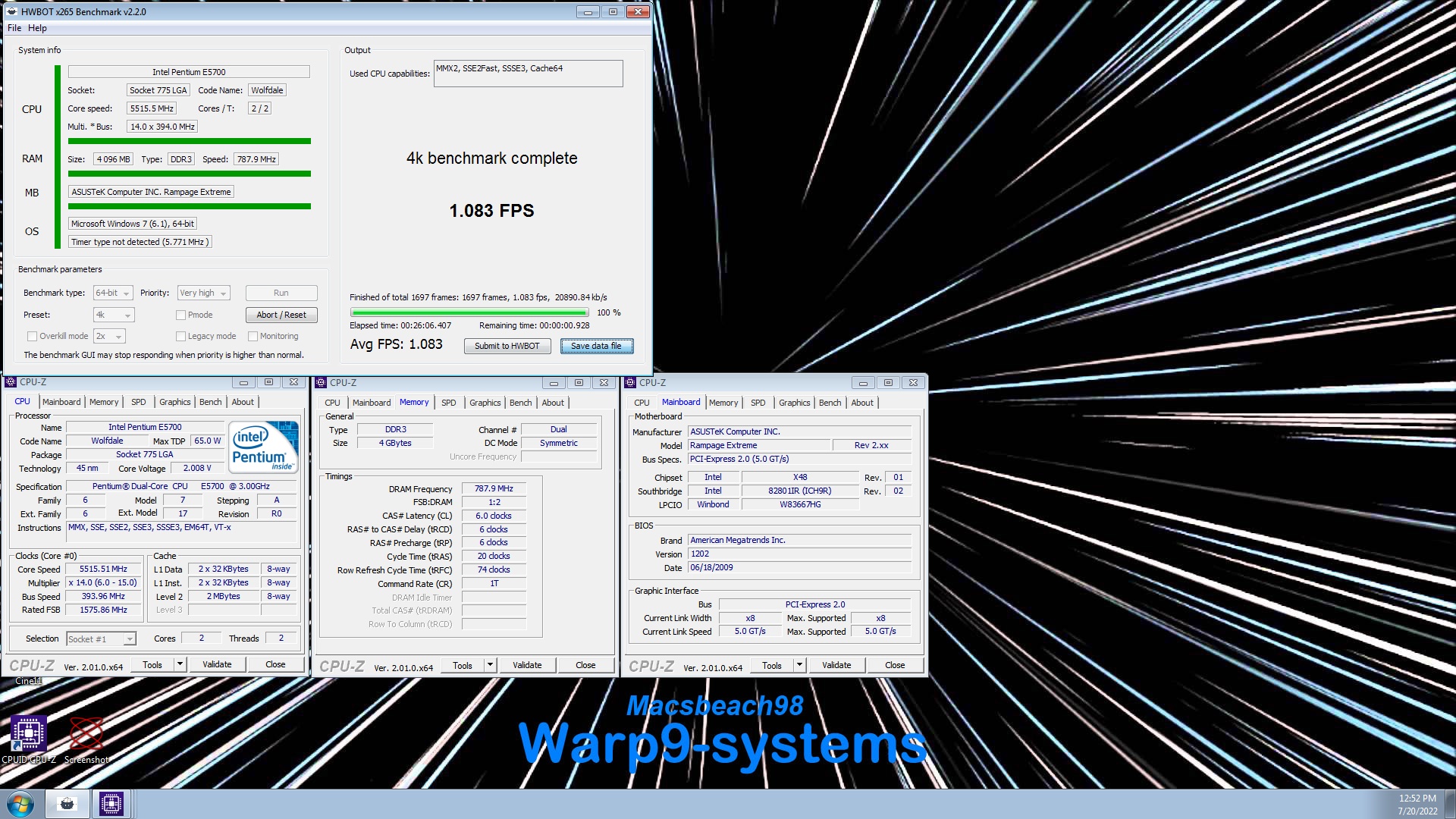Expand Tools arrow in middle CPU-Z window
This screenshot has width=1456, height=819.
(x=490, y=665)
